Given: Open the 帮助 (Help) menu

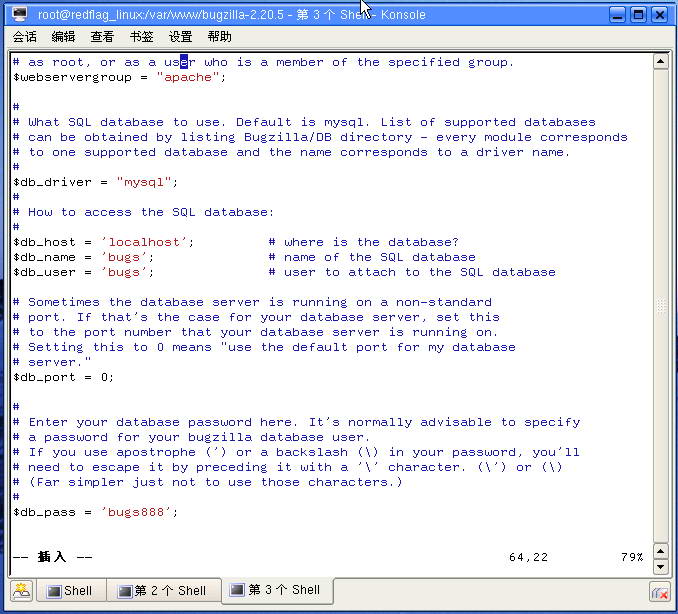Looking at the screenshot, I should pyautogui.click(x=219, y=37).
